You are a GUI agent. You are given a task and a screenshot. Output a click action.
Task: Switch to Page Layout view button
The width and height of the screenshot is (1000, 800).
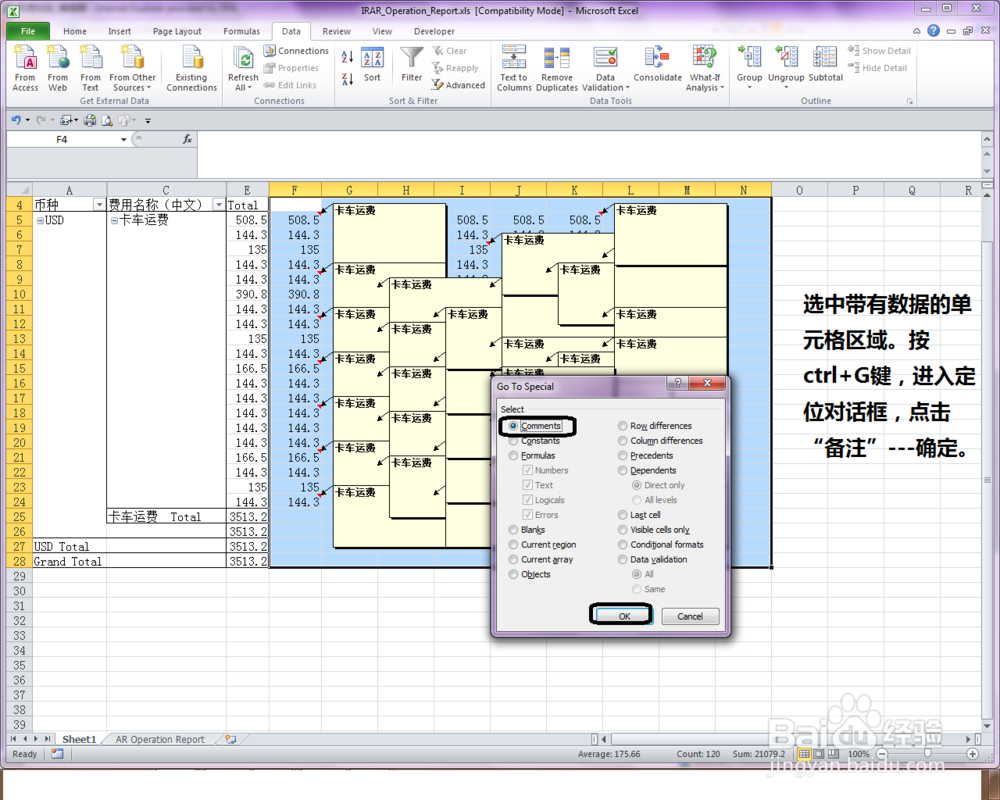[x=818, y=754]
